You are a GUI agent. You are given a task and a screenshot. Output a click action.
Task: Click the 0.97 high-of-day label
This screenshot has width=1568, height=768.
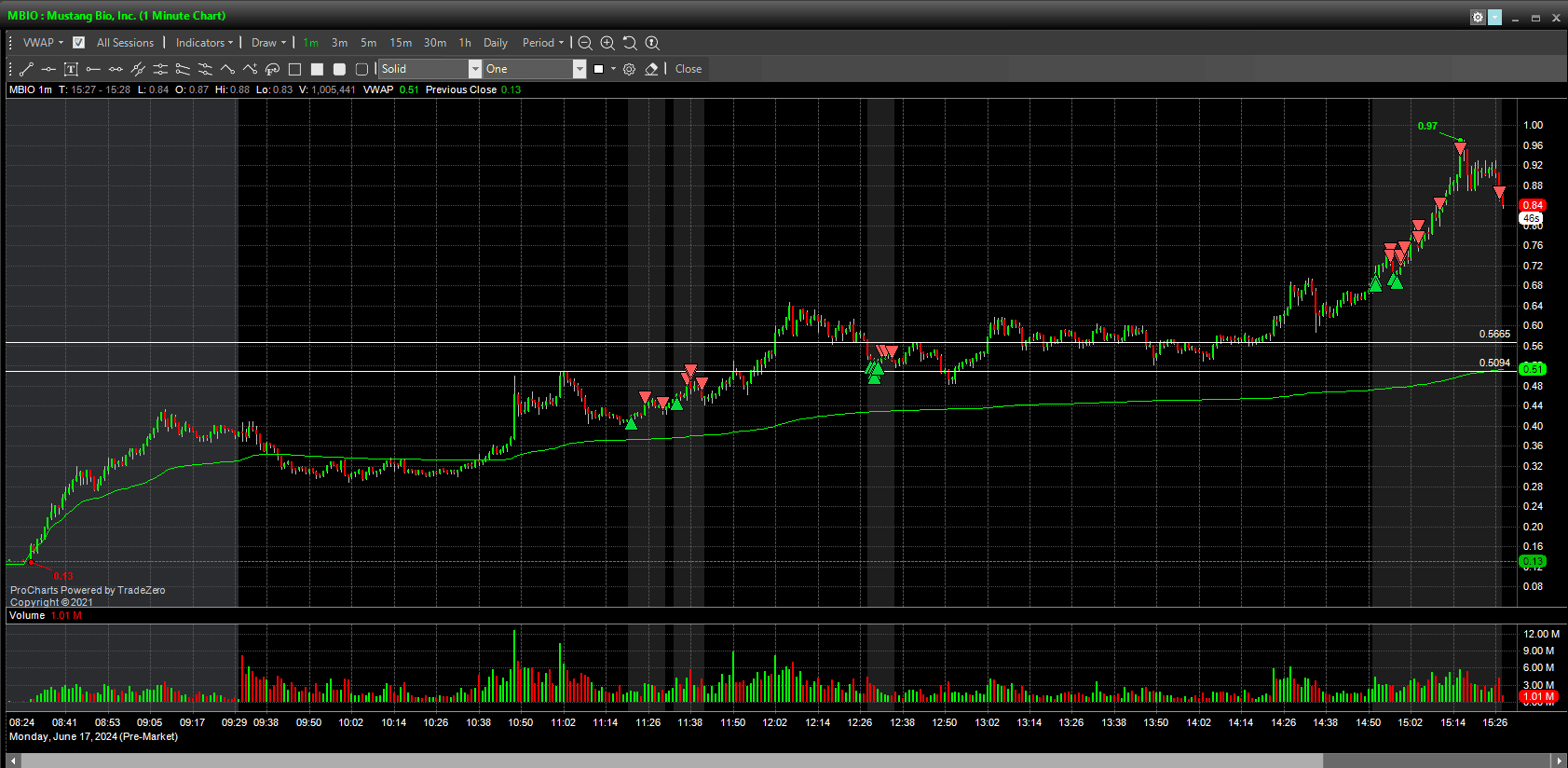coord(1427,126)
